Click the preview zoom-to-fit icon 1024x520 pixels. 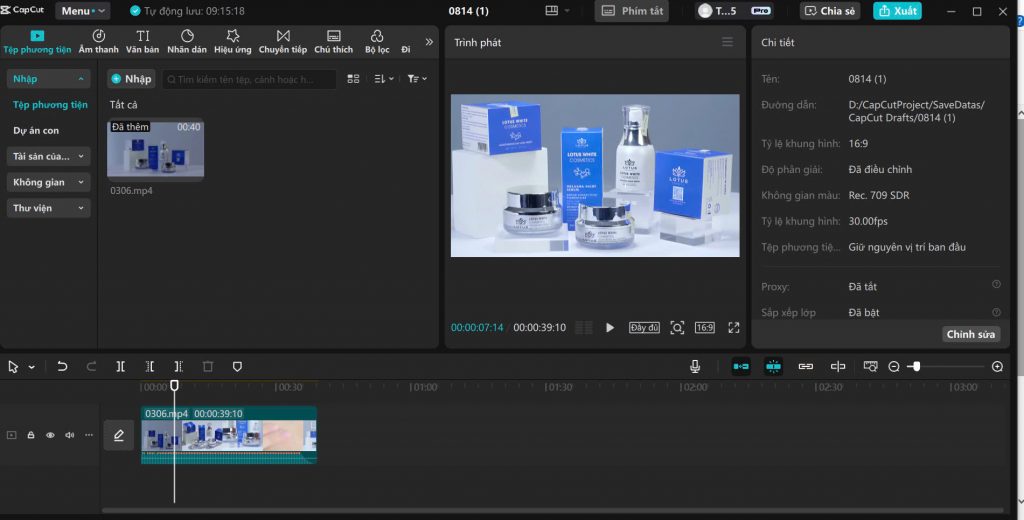point(677,328)
